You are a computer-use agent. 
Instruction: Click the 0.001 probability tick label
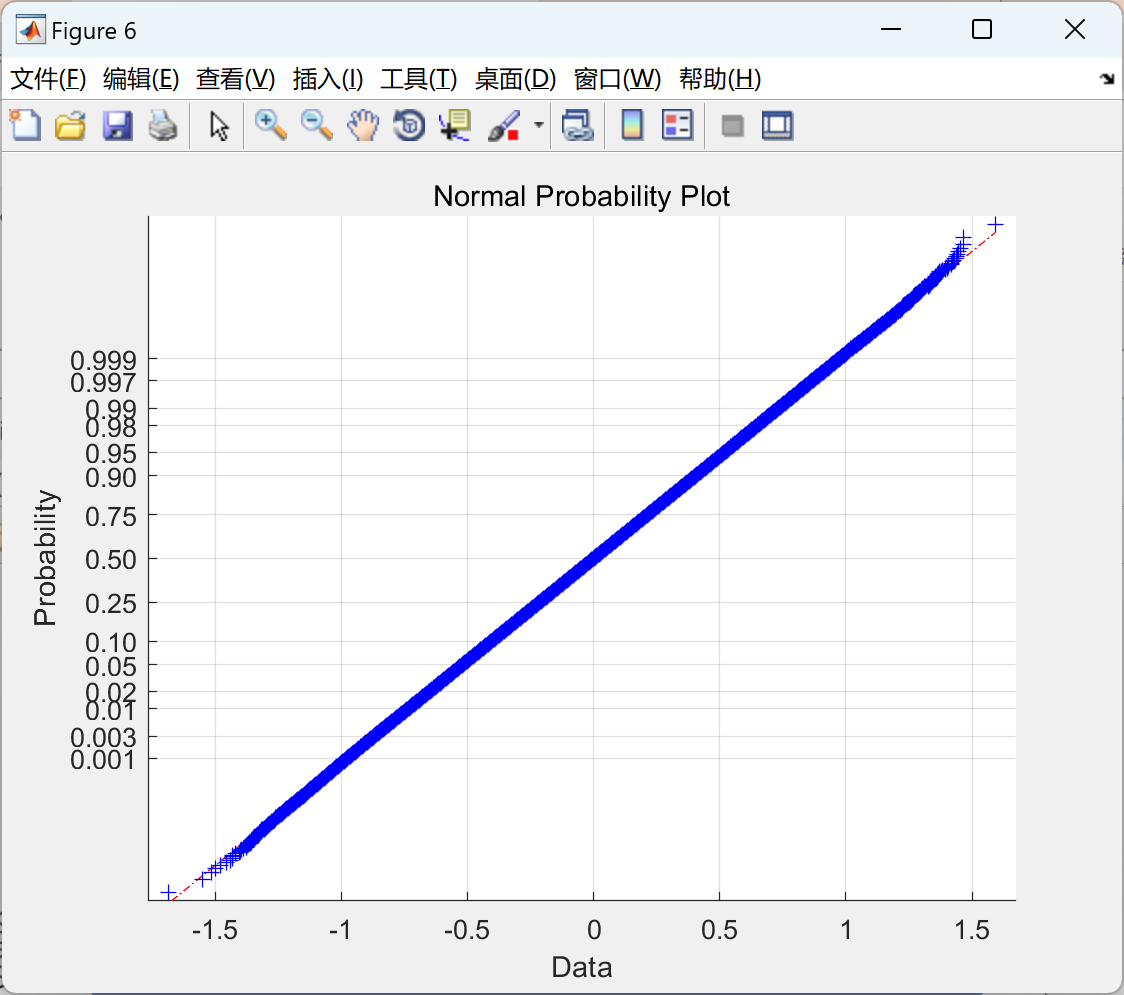coord(103,760)
